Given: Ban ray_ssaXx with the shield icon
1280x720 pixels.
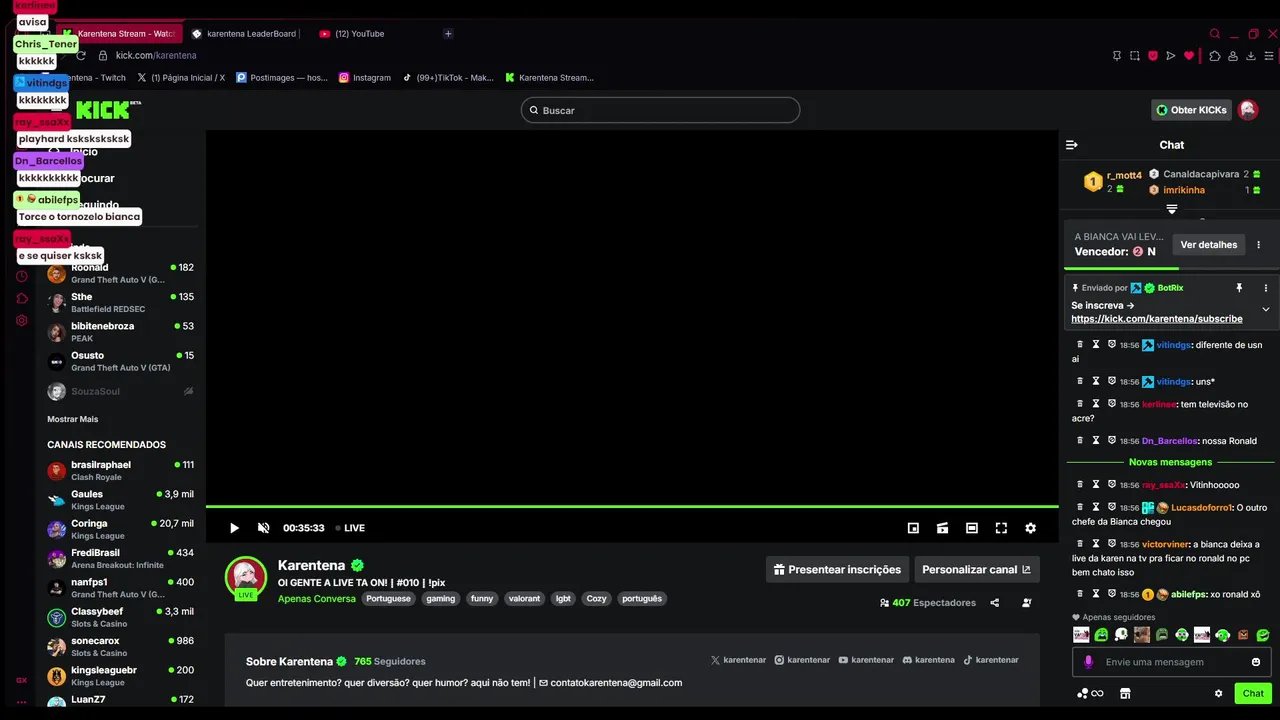Looking at the screenshot, I should pyautogui.click(x=1112, y=485).
